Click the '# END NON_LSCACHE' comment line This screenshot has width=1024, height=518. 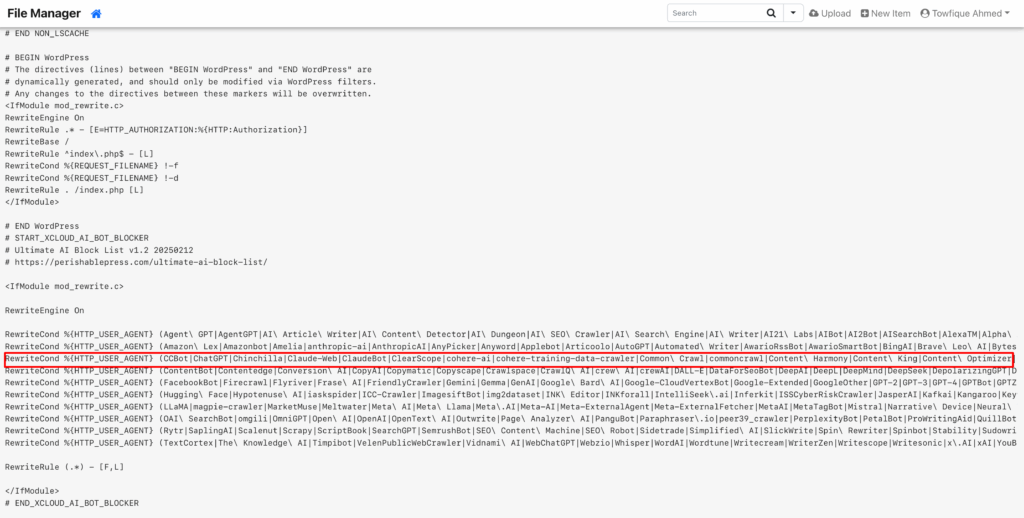pyautogui.click(x=47, y=33)
